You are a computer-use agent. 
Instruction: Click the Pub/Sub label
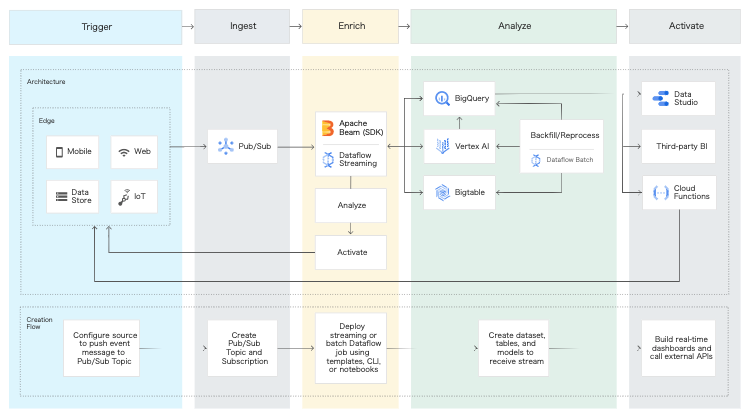click(x=255, y=146)
